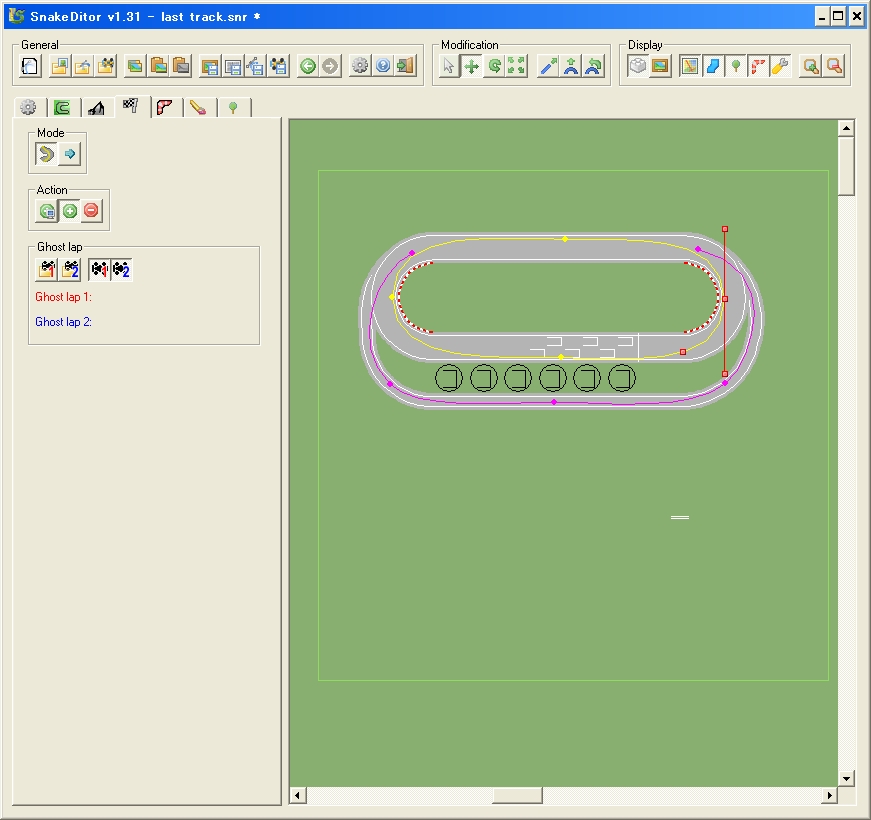Click magenta waypoint on bottom outer lane
Viewport: 871px width, 820px height.
[554, 402]
